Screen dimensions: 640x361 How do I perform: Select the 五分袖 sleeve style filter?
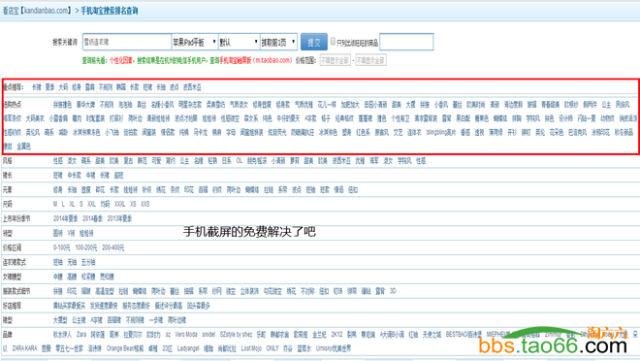pyautogui.click(x=88, y=262)
